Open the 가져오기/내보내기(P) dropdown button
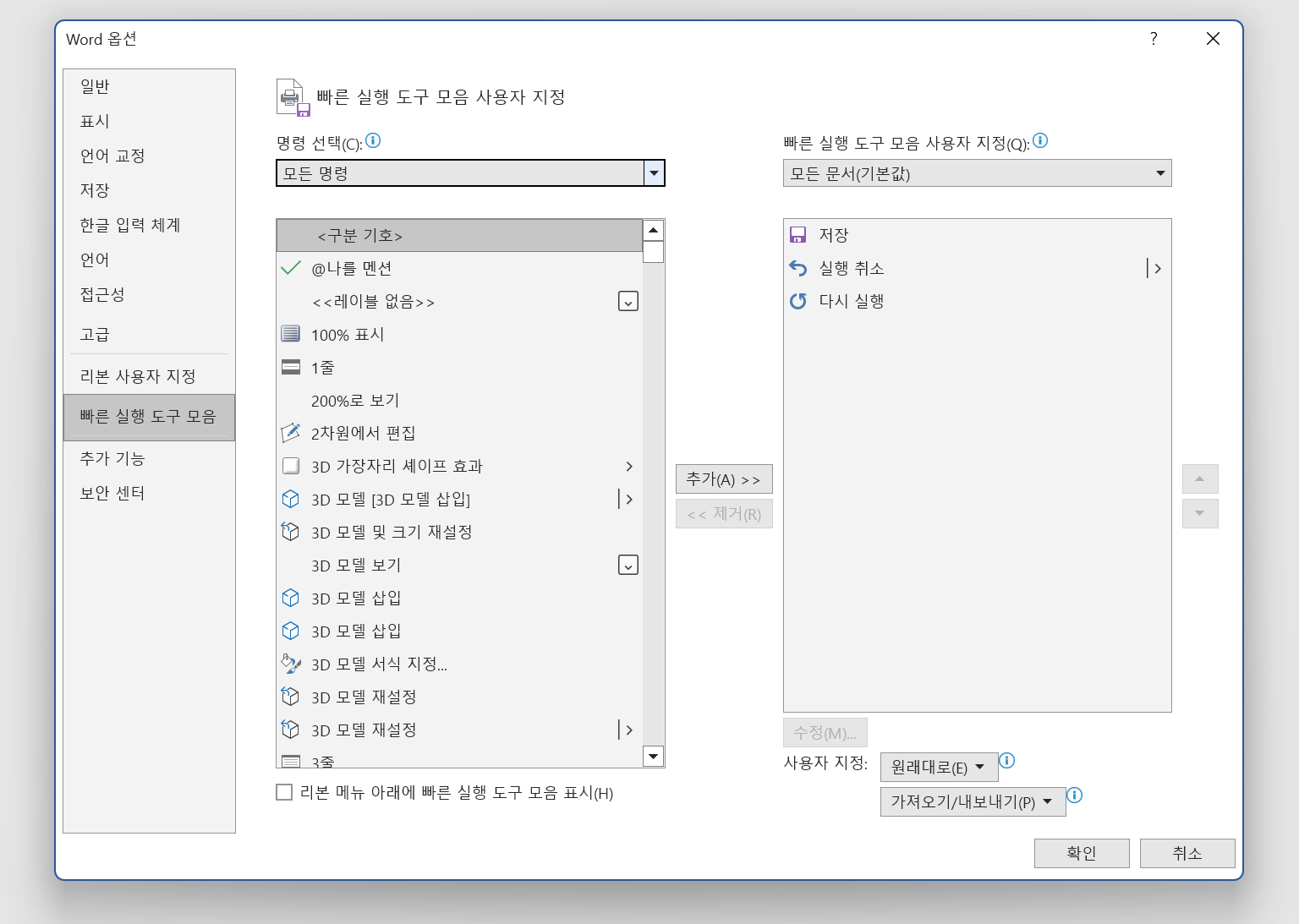This screenshot has height=924, width=1299. [x=973, y=801]
